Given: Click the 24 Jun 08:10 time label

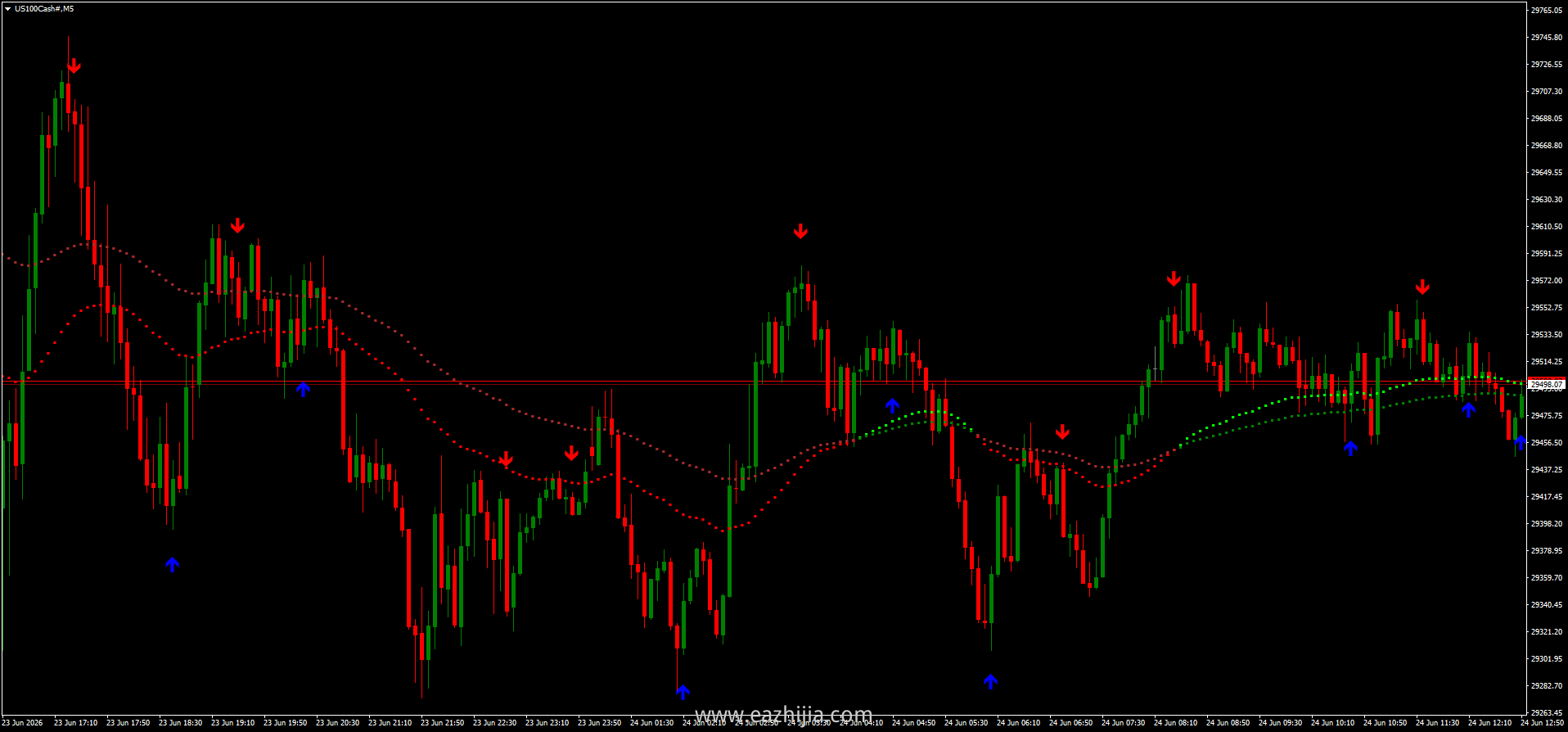Looking at the screenshot, I should coord(1175,722).
